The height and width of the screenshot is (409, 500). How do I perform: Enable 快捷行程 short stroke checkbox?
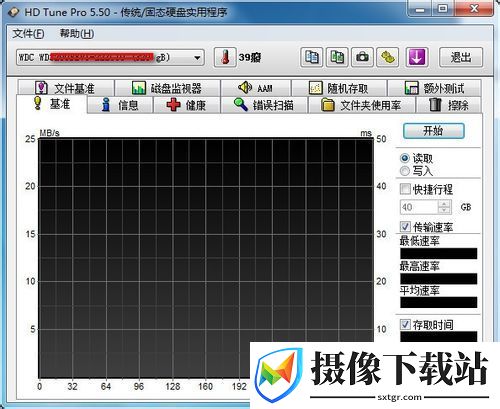405,189
